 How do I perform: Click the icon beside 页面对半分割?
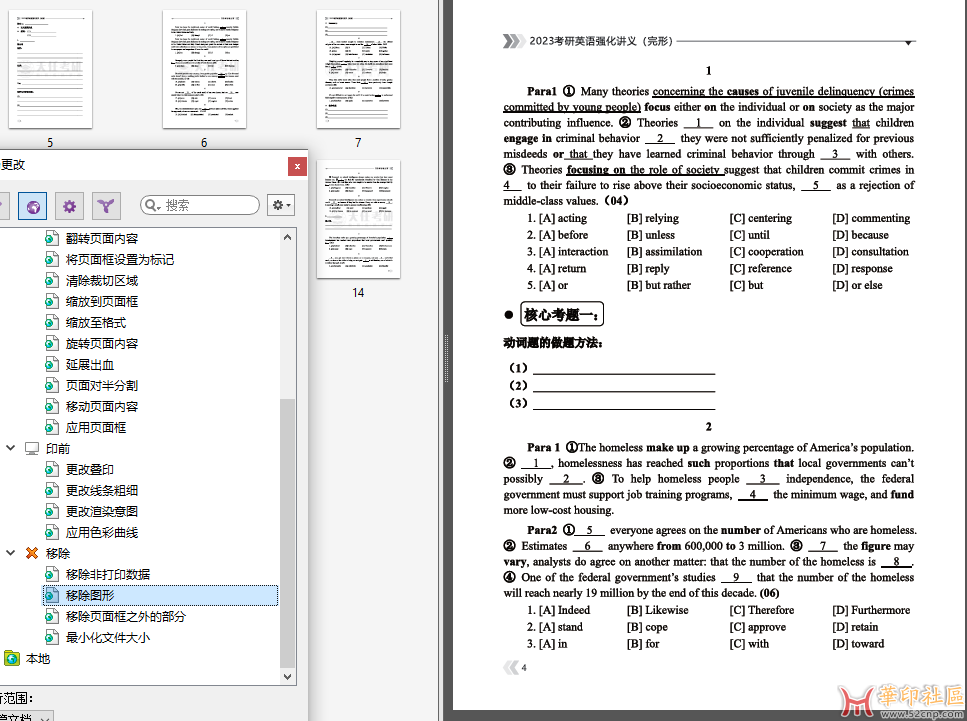click(x=52, y=385)
